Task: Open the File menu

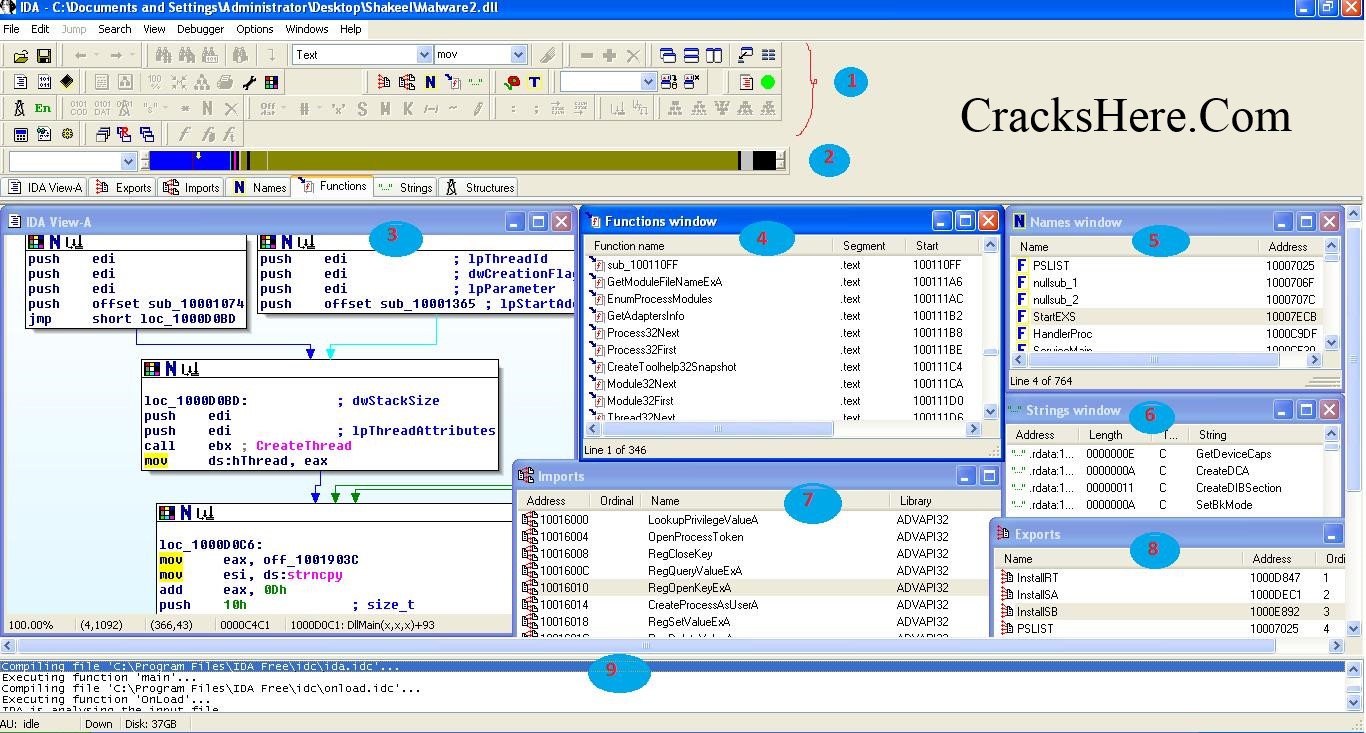Action: coord(11,29)
